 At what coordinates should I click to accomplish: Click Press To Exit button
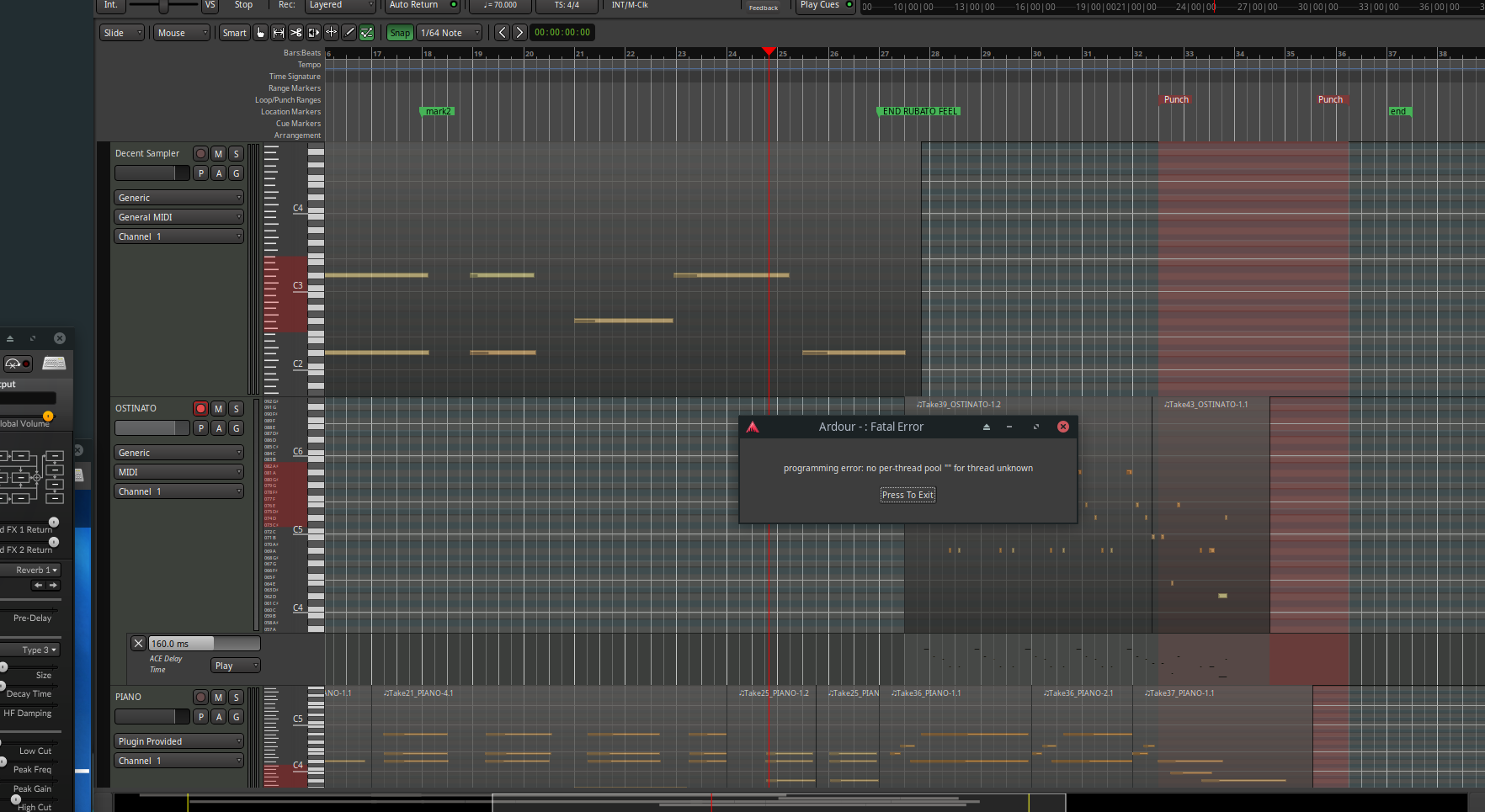point(907,495)
